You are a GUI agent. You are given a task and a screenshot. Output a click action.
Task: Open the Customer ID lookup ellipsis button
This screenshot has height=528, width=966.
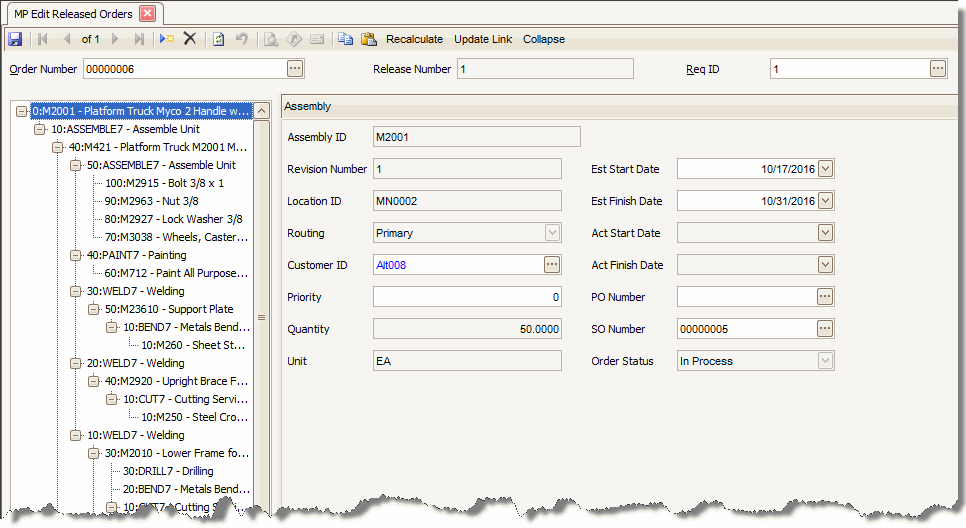pos(552,265)
